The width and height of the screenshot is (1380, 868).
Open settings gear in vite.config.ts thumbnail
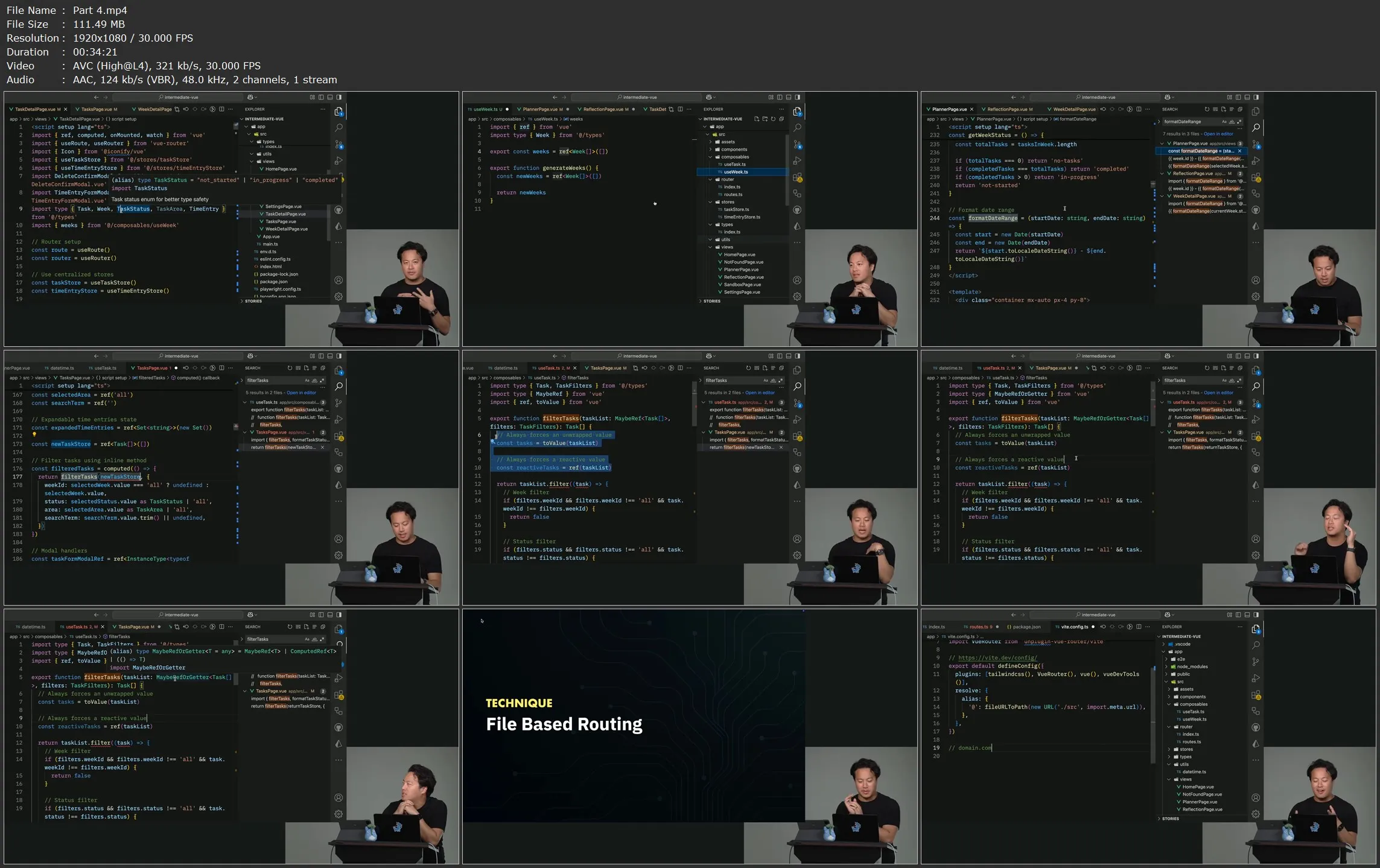tap(1256, 814)
